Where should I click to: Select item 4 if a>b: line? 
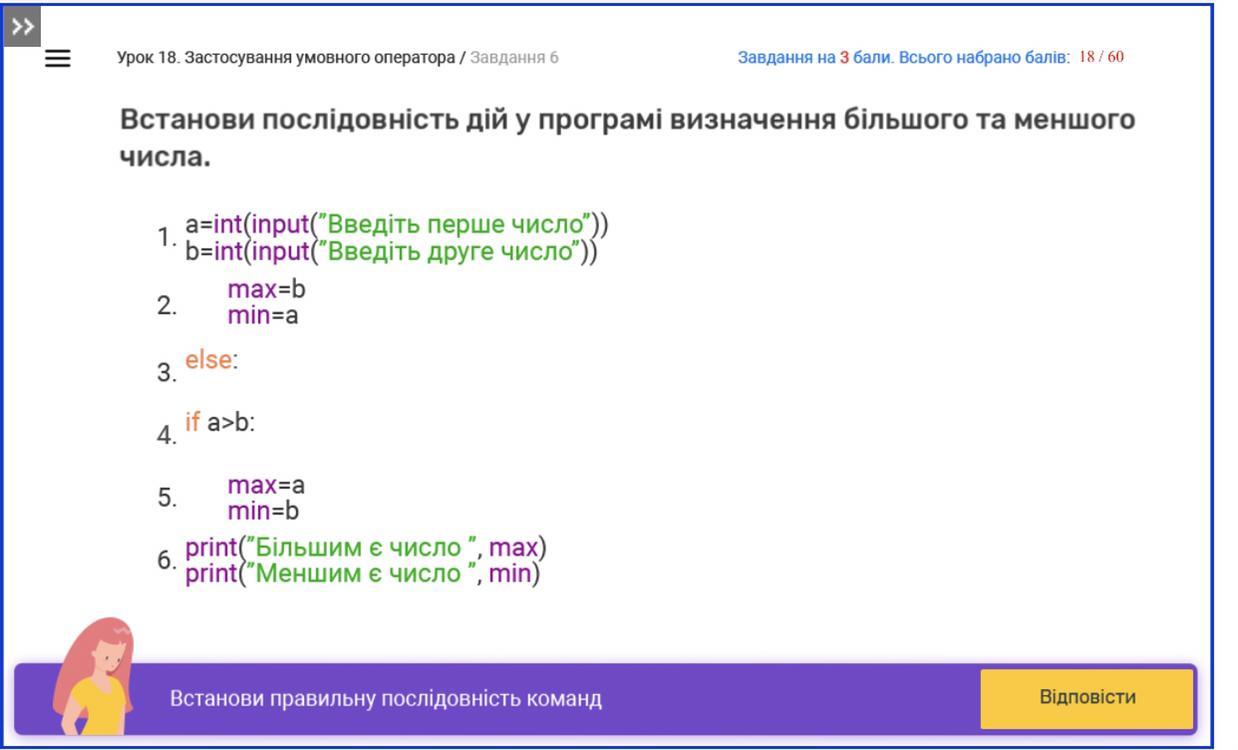[x=221, y=422]
